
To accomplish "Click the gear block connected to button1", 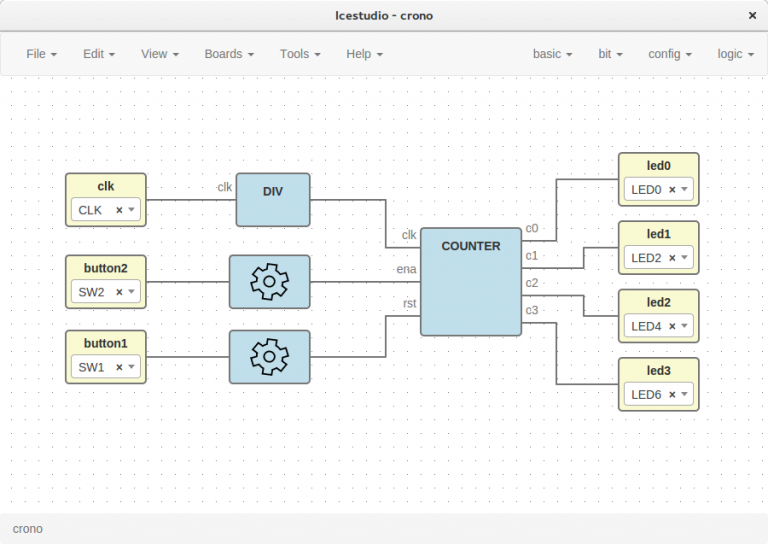I will click(x=269, y=357).
